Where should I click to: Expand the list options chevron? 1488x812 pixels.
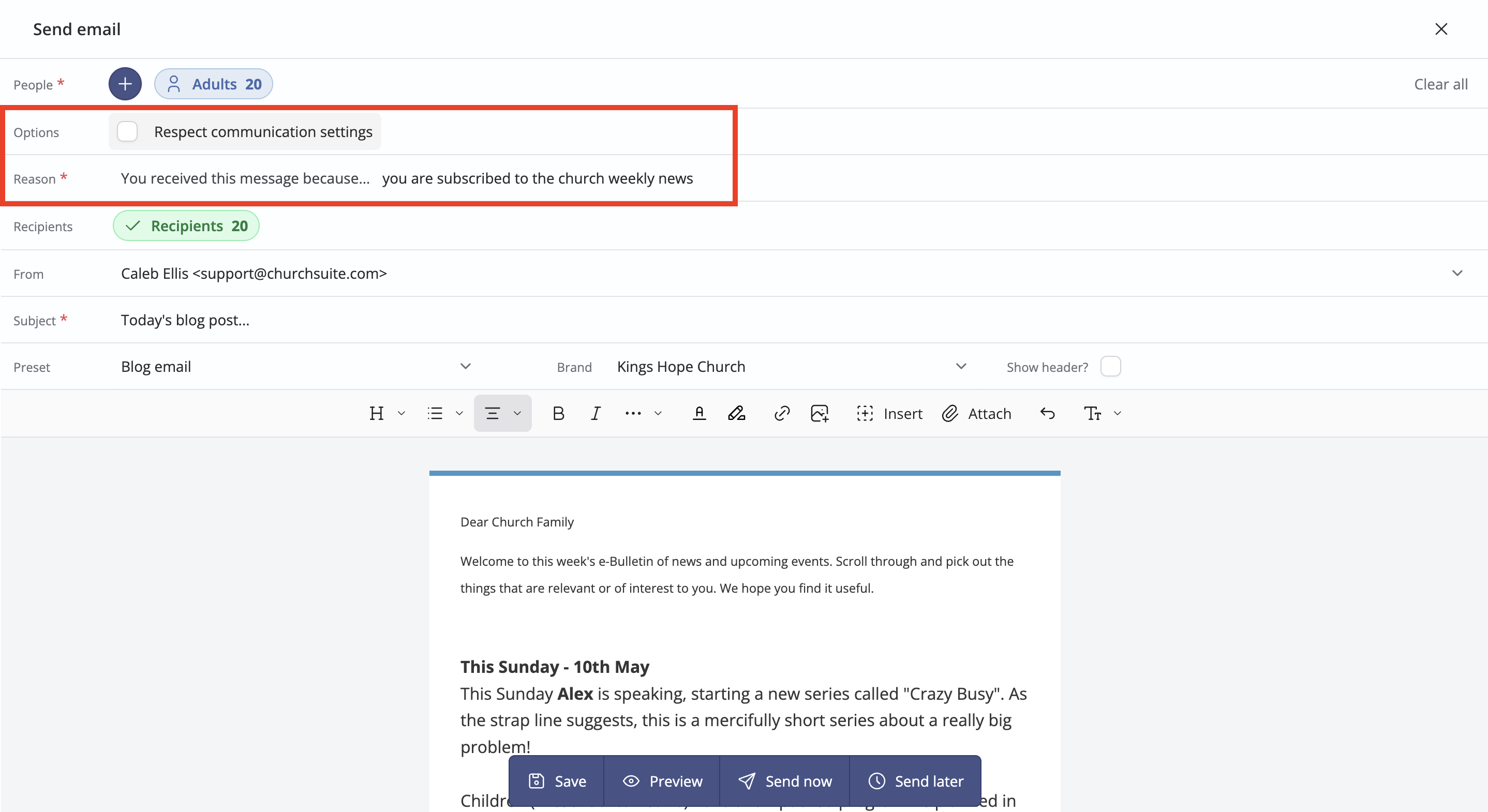tap(459, 414)
